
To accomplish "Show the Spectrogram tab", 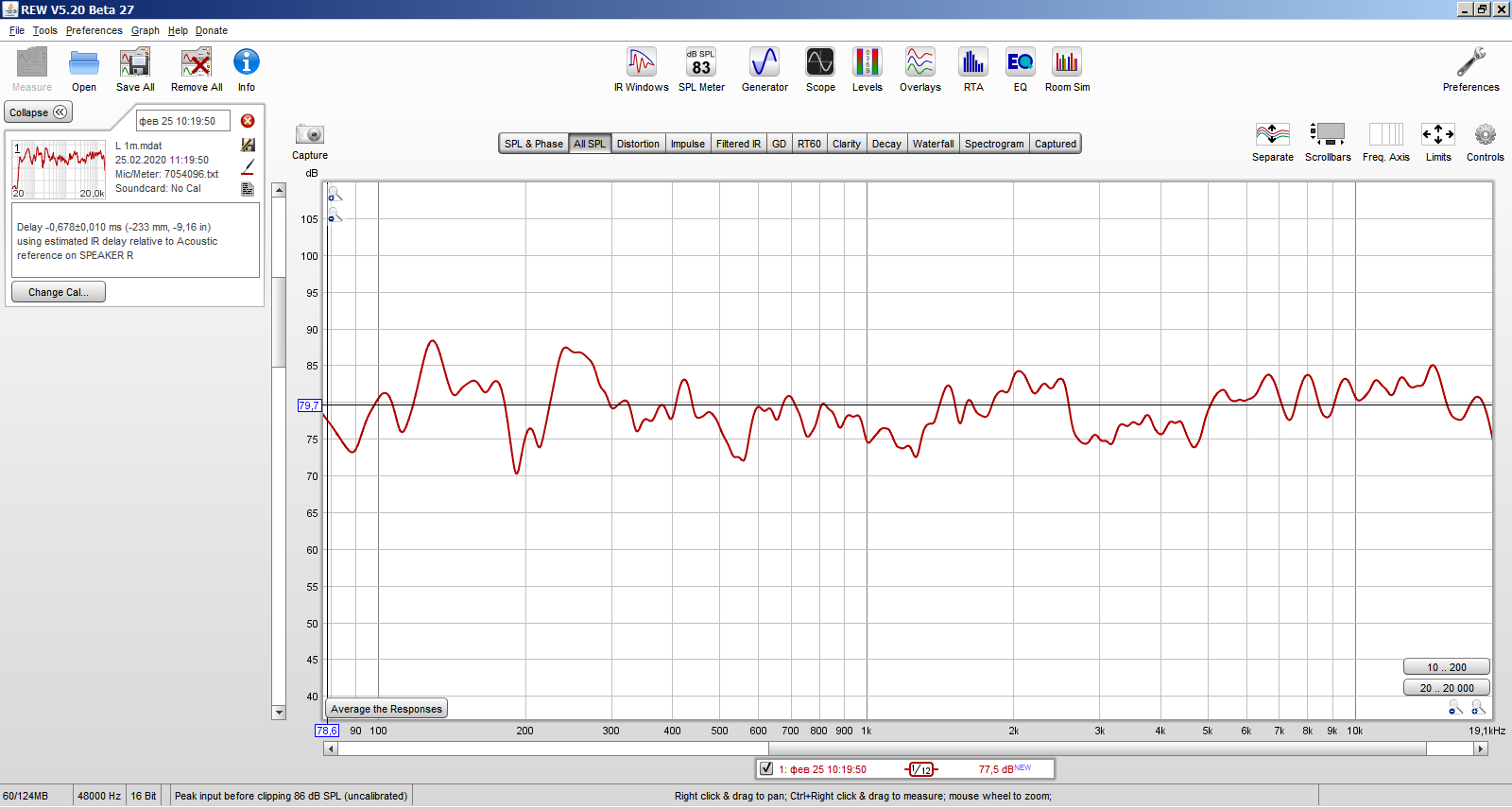I will pyautogui.click(x=994, y=144).
